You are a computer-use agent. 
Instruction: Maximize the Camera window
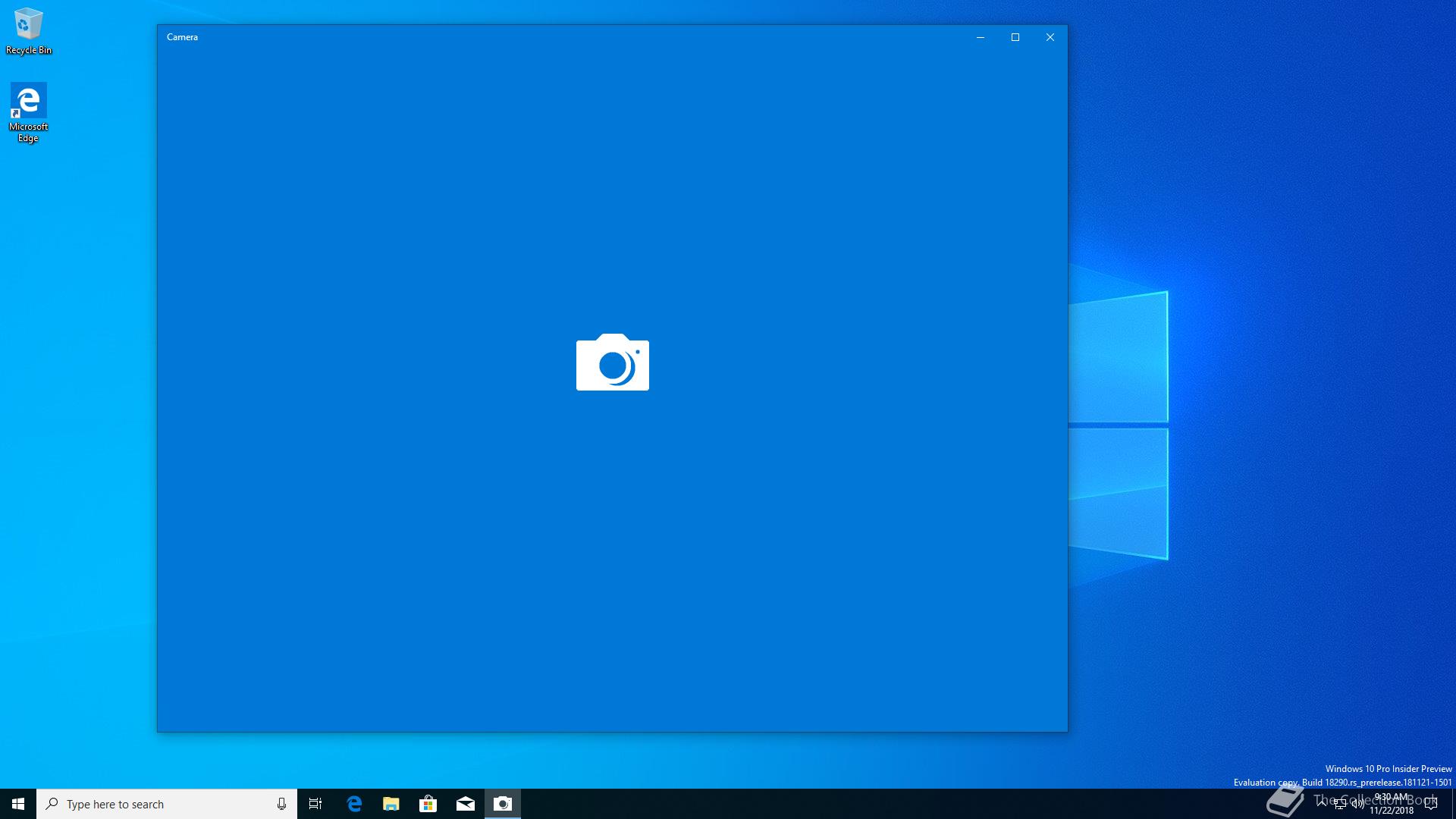(x=1015, y=37)
